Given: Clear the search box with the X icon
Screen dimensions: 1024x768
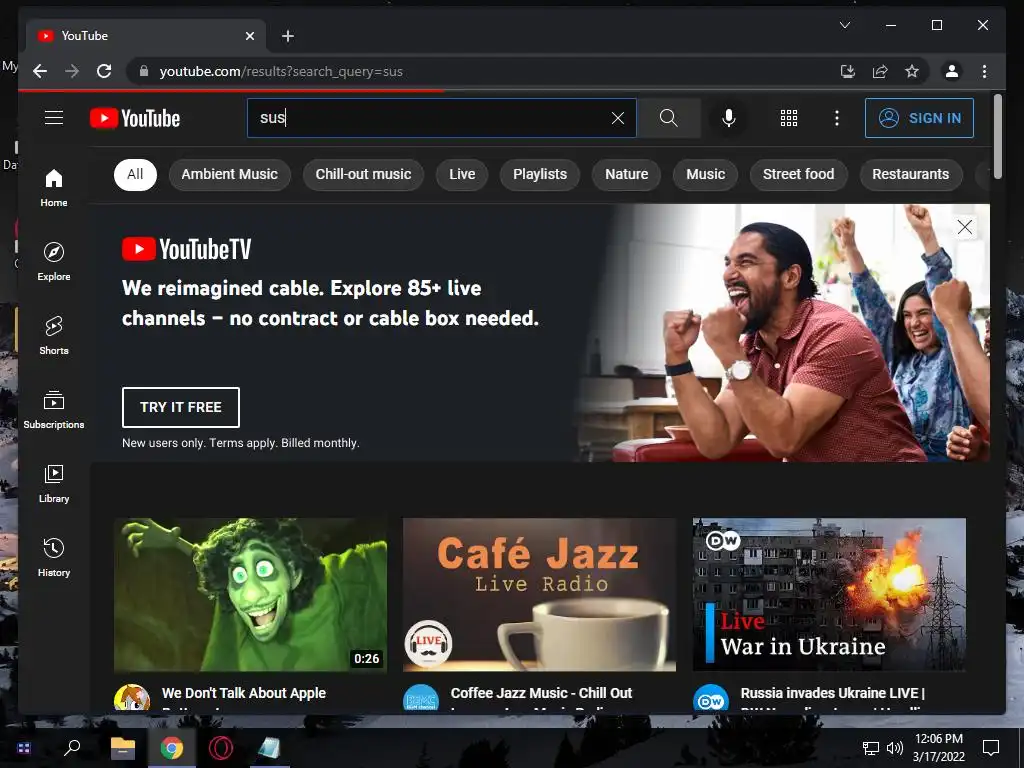Looking at the screenshot, I should [x=618, y=118].
